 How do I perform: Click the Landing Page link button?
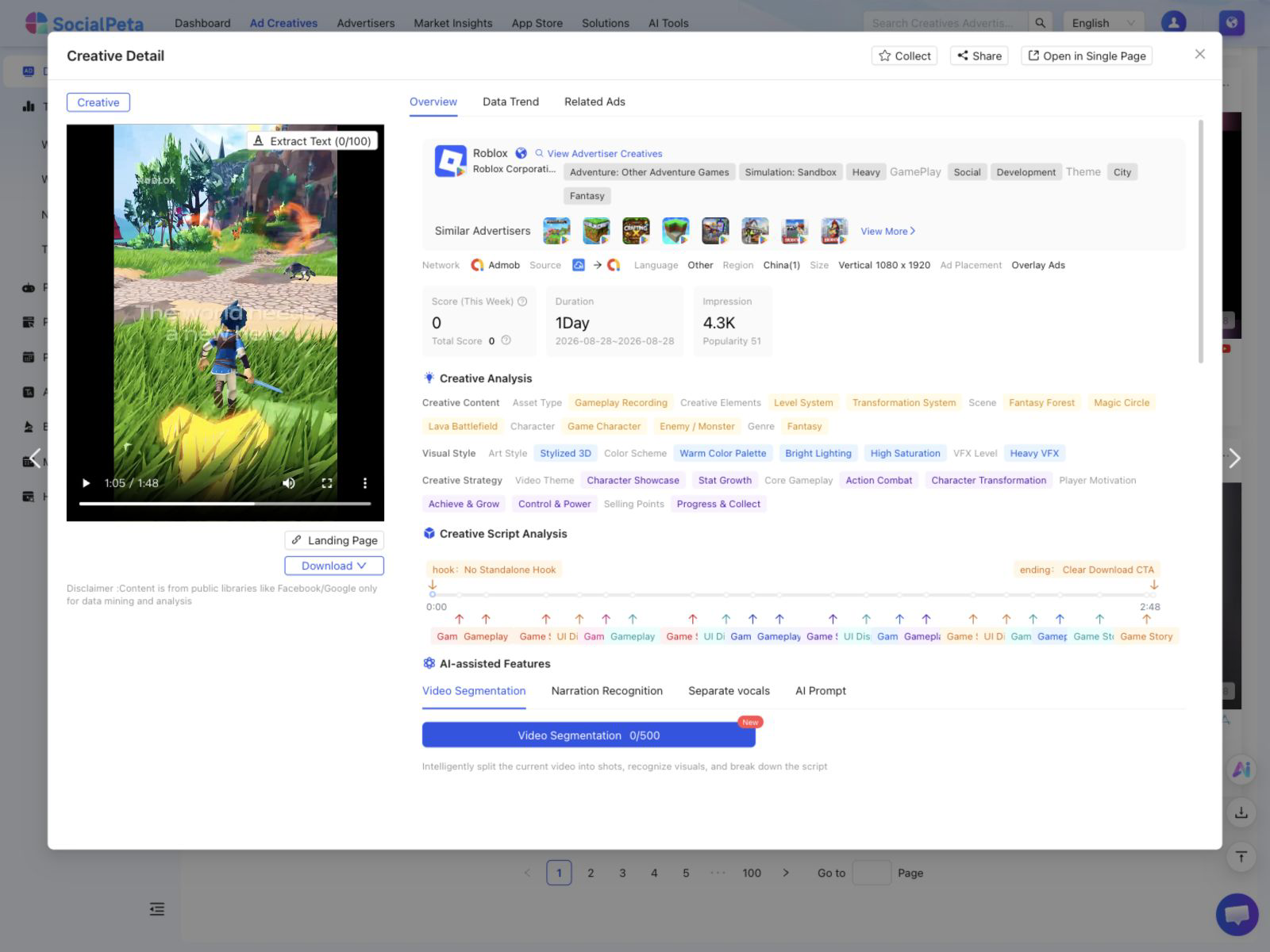(334, 540)
